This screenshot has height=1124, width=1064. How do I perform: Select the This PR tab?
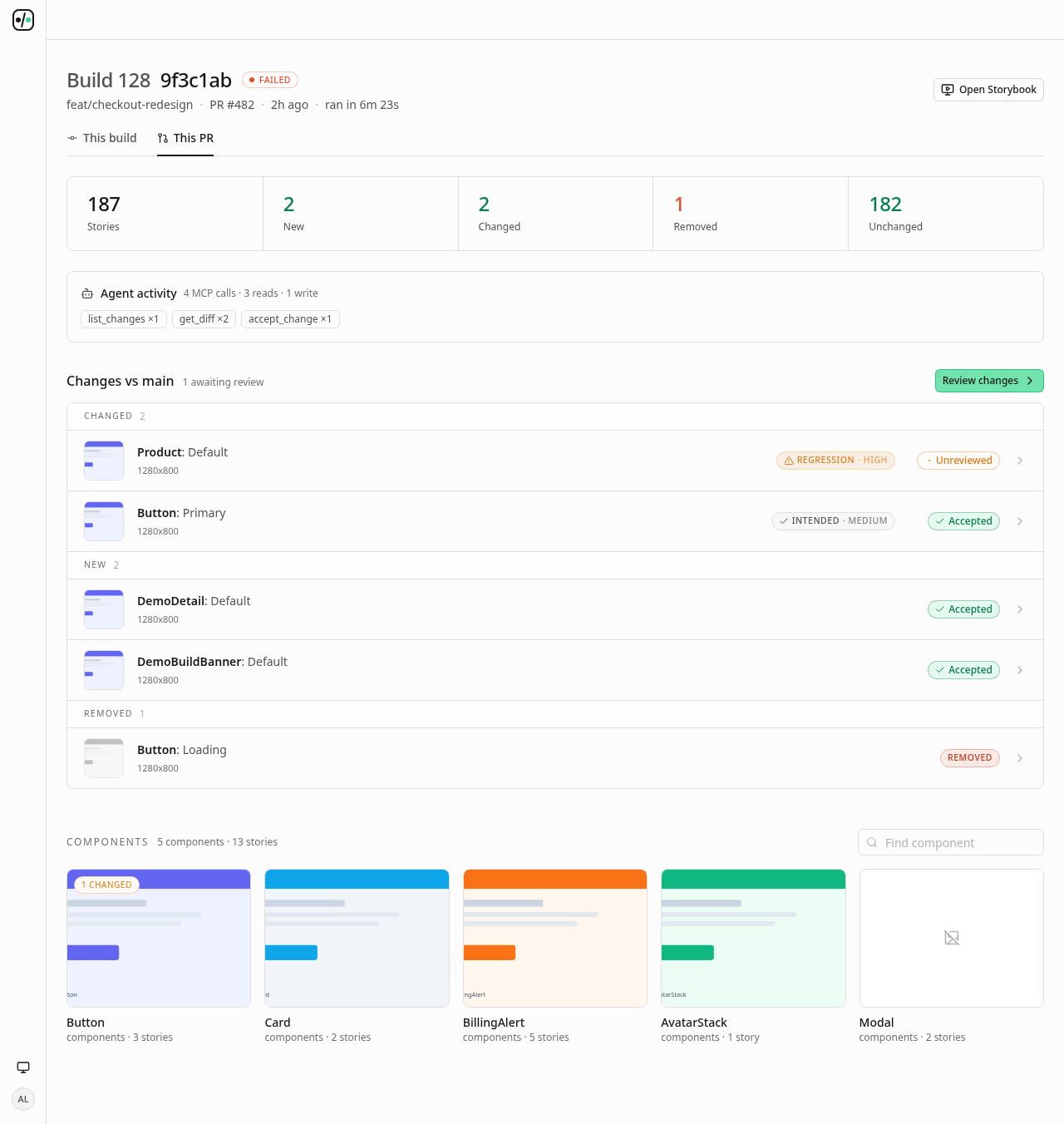pos(185,138)
